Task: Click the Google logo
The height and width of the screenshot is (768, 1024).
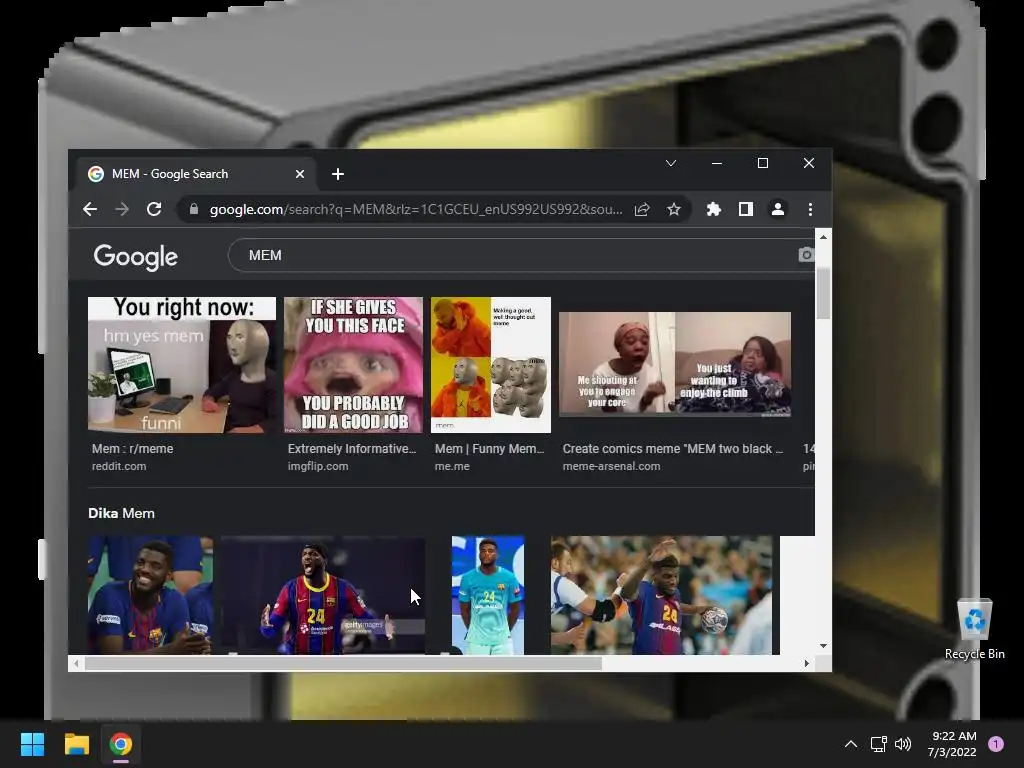Action: click(136, 257)
